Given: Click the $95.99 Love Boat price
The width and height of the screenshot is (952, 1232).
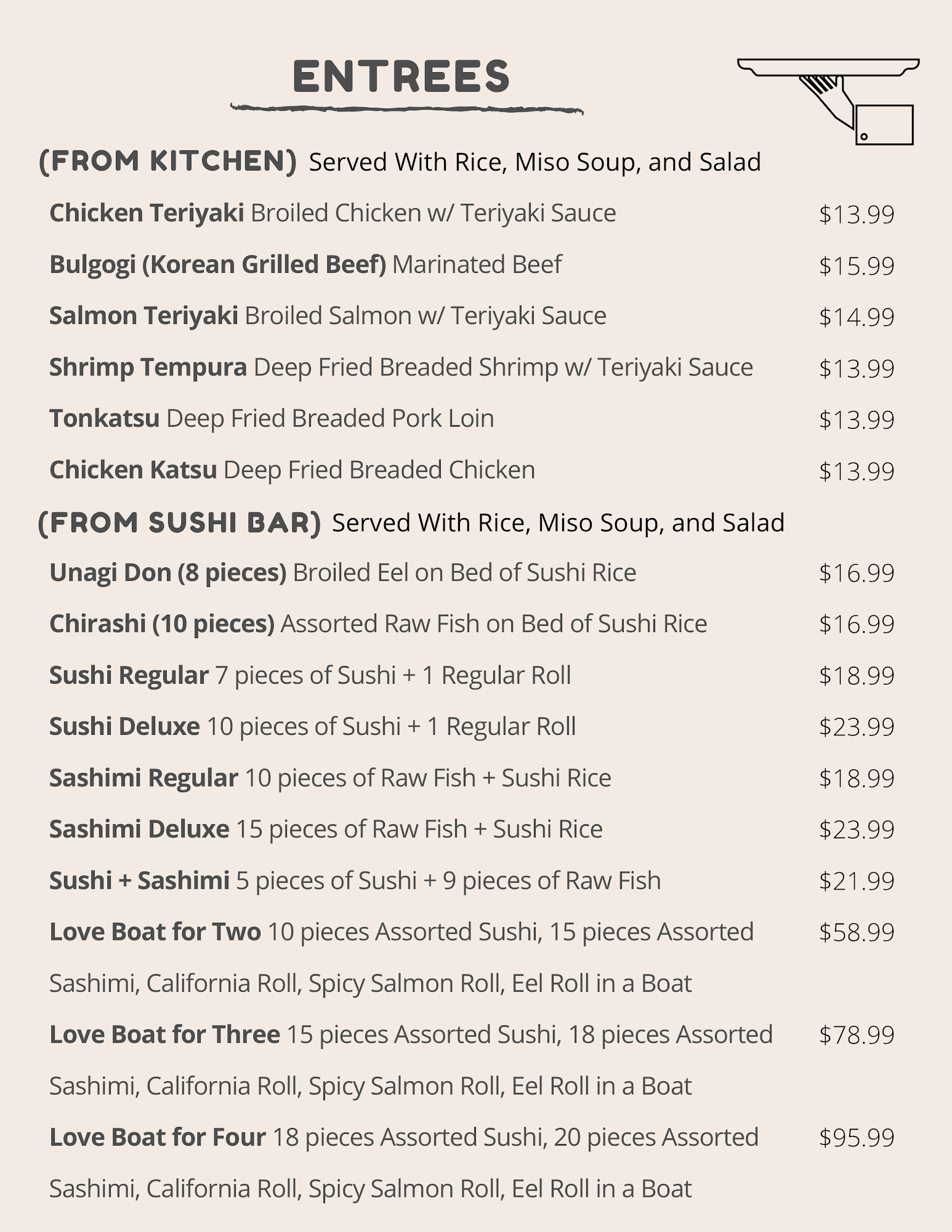Looking at the screenshot, I should point(857,1138).
